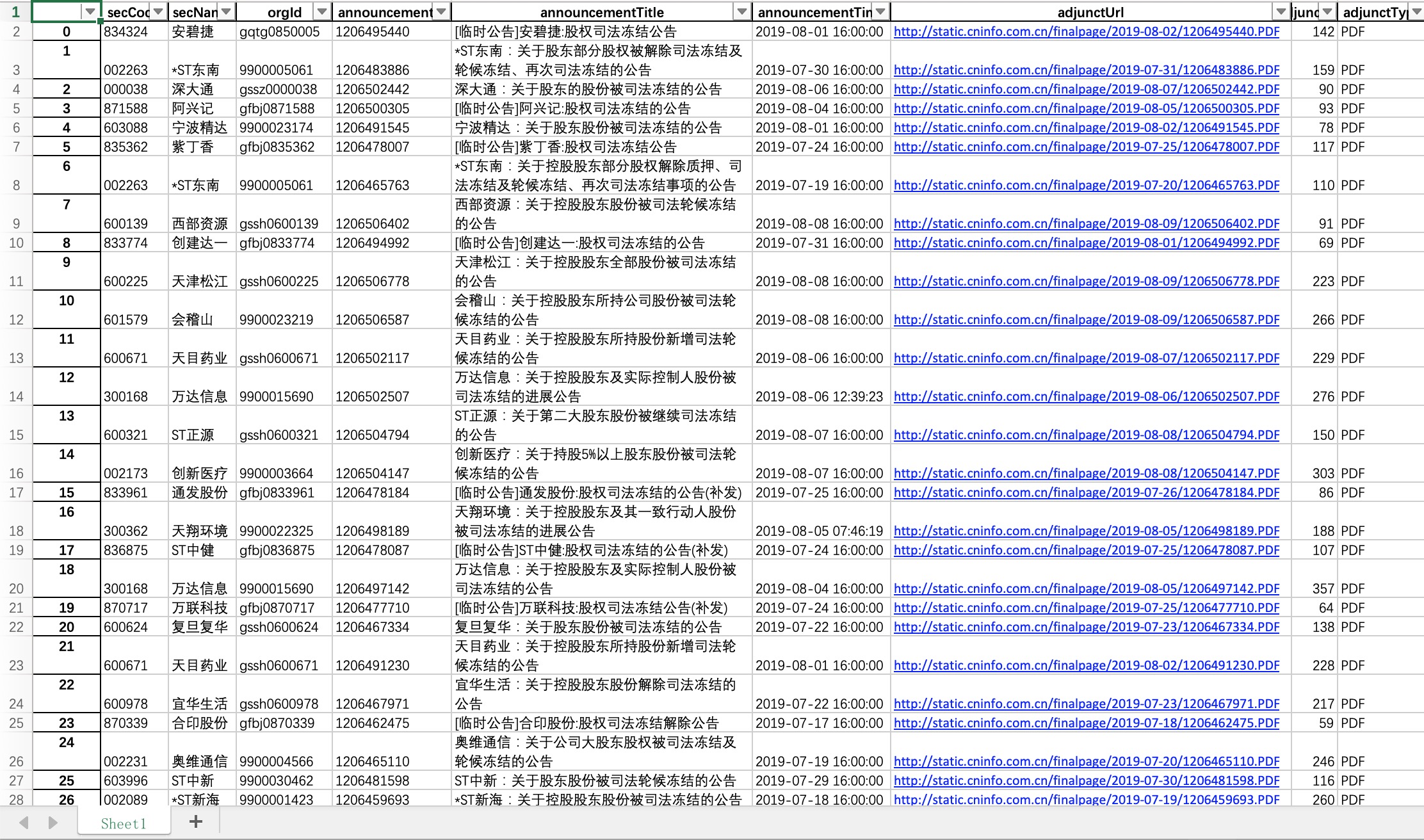Image resolution: width=1424 pixels, height=840 pixels.
Task: Click the announcementId column header cell
Action: pyautogui.click(x=384, y=12)
